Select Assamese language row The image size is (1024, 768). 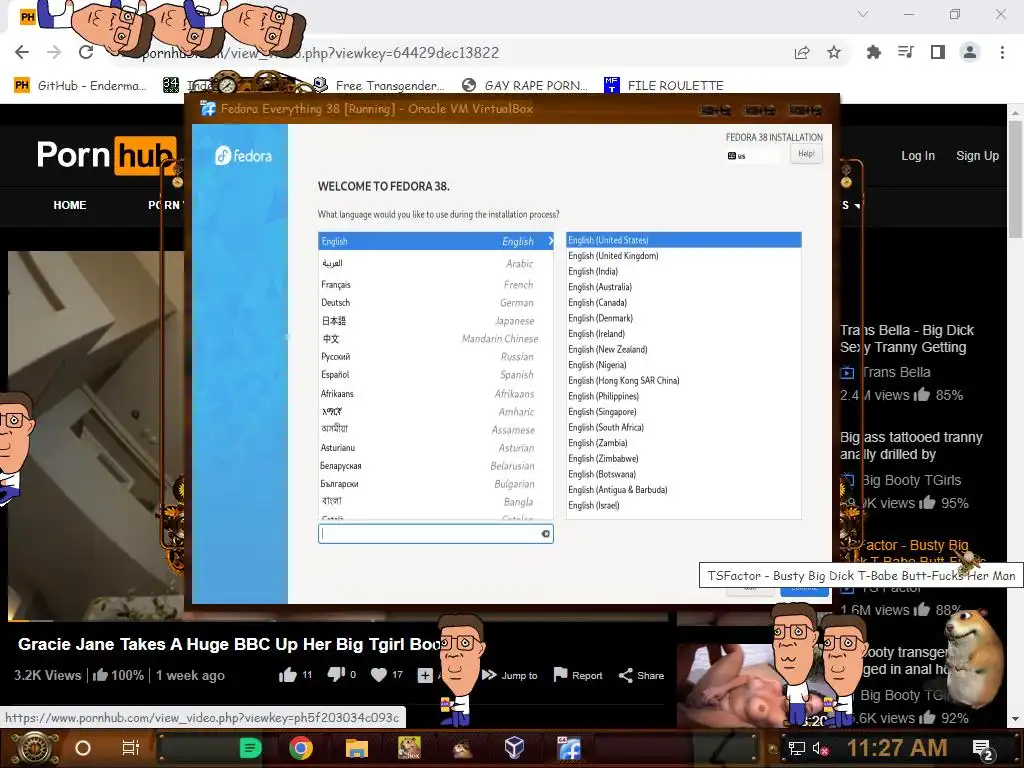tap(436, 430)
